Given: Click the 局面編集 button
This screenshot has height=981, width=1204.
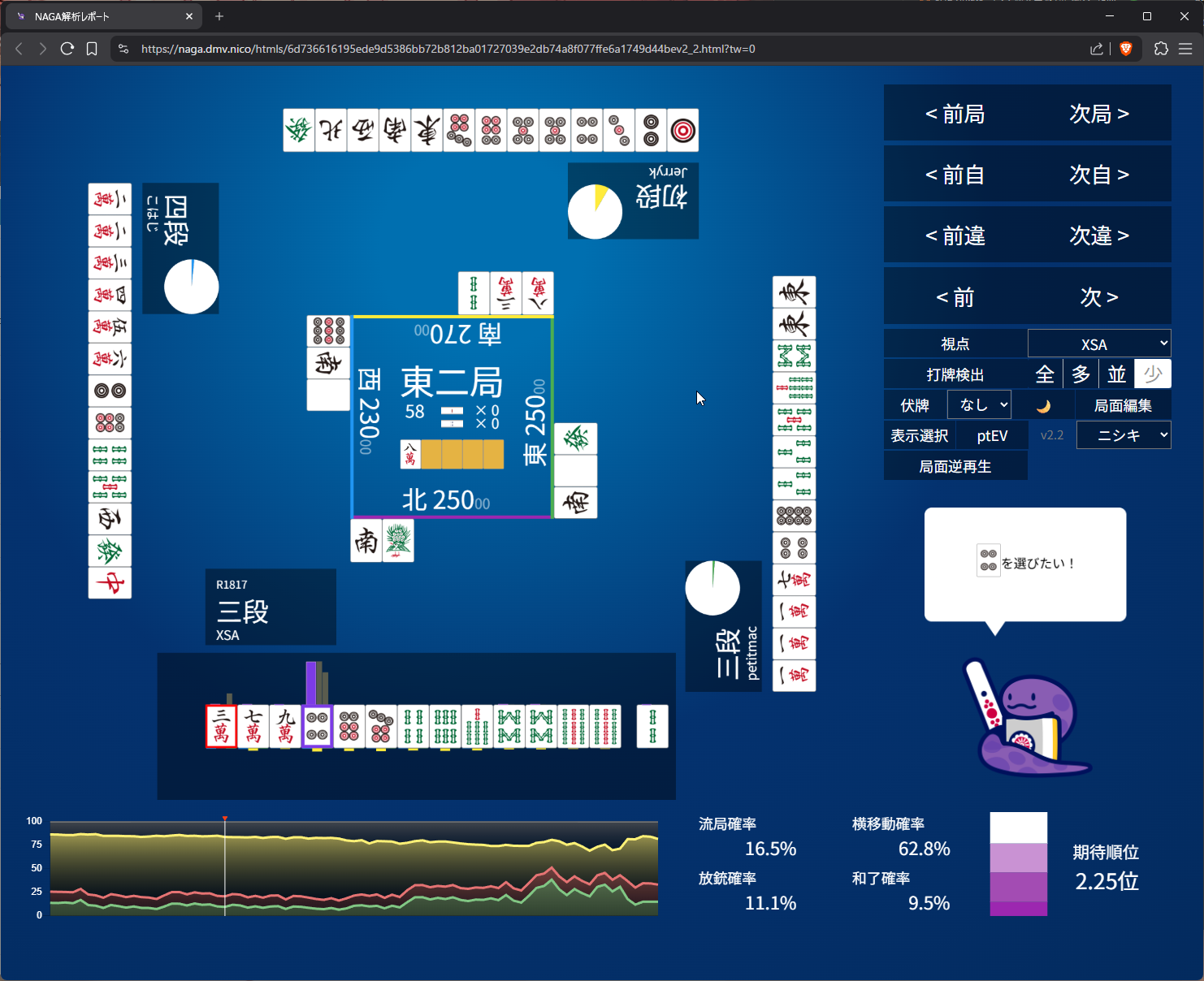Looking at the screenshot, I should 1123,405.
